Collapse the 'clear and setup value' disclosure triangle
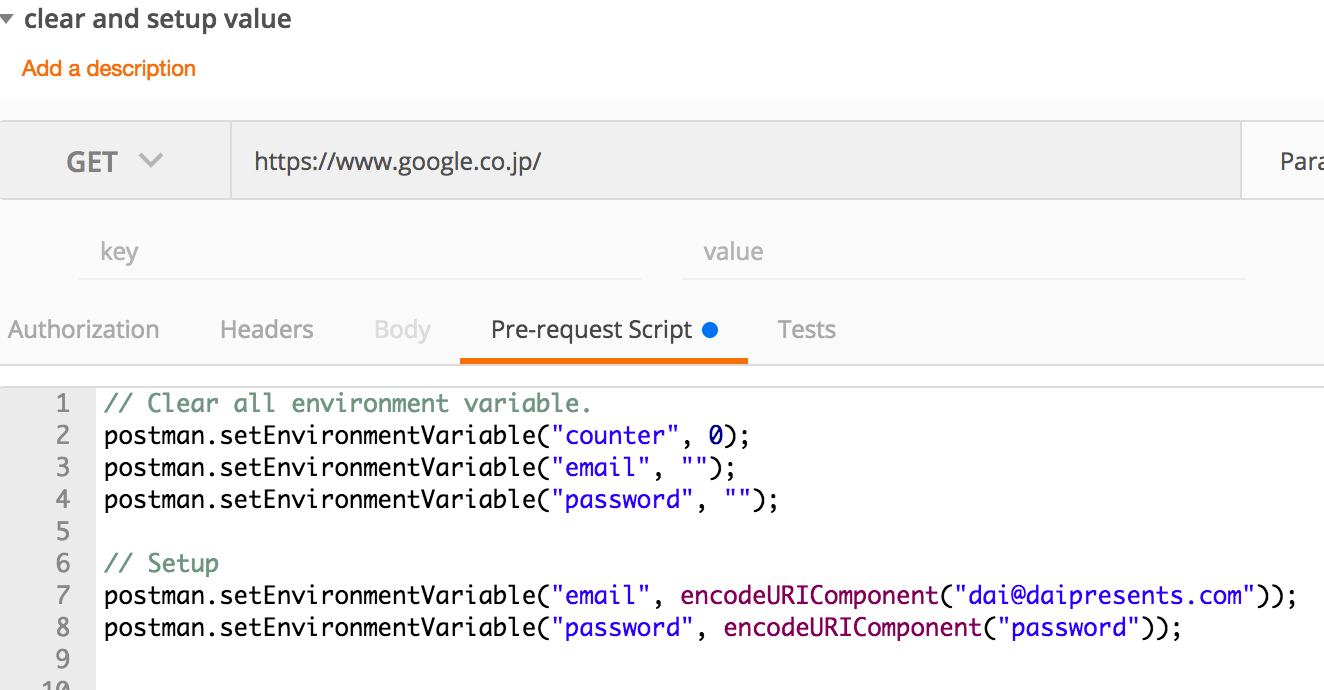The height and width of the screenshot is (690, 1324). point(7,19)
